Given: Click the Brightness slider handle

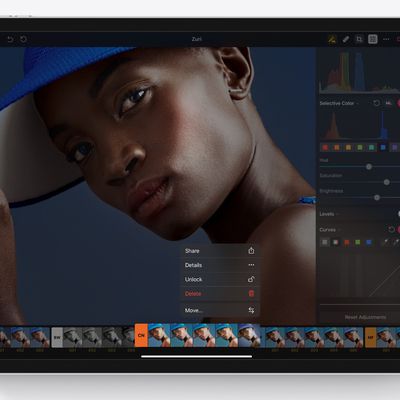Looking at the screenshot, I should [x=377, y=198].
